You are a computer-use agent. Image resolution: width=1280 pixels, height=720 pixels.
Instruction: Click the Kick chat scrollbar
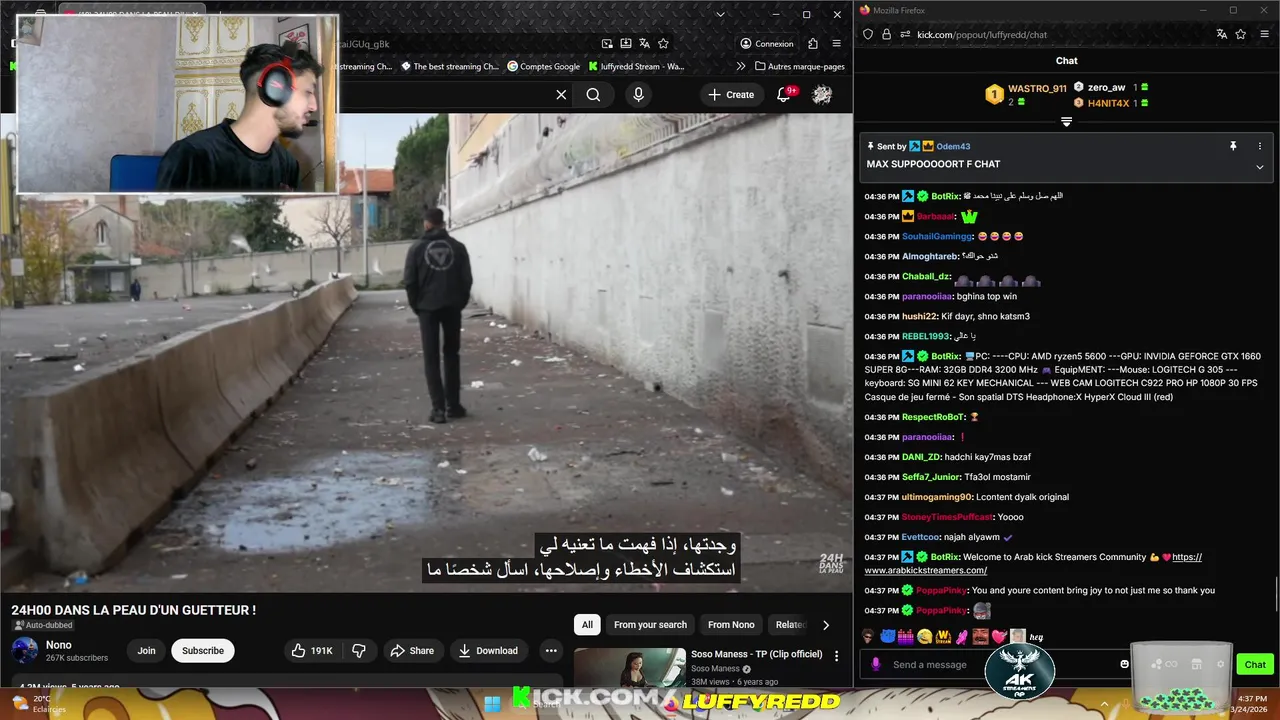click(1276, 595)
